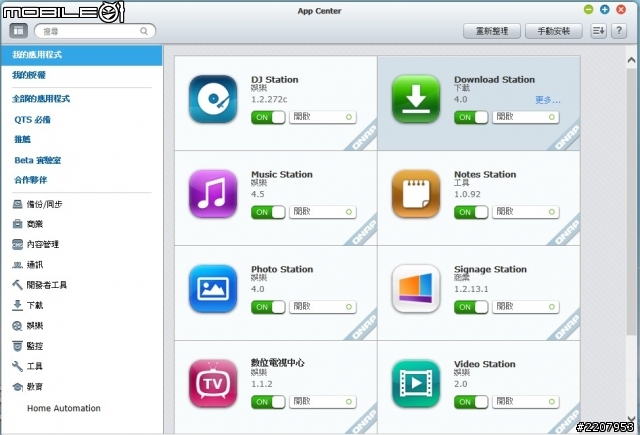Turn off DJ Station ON switch
This screenshot has height=435, width=640.
pos(268,118)
